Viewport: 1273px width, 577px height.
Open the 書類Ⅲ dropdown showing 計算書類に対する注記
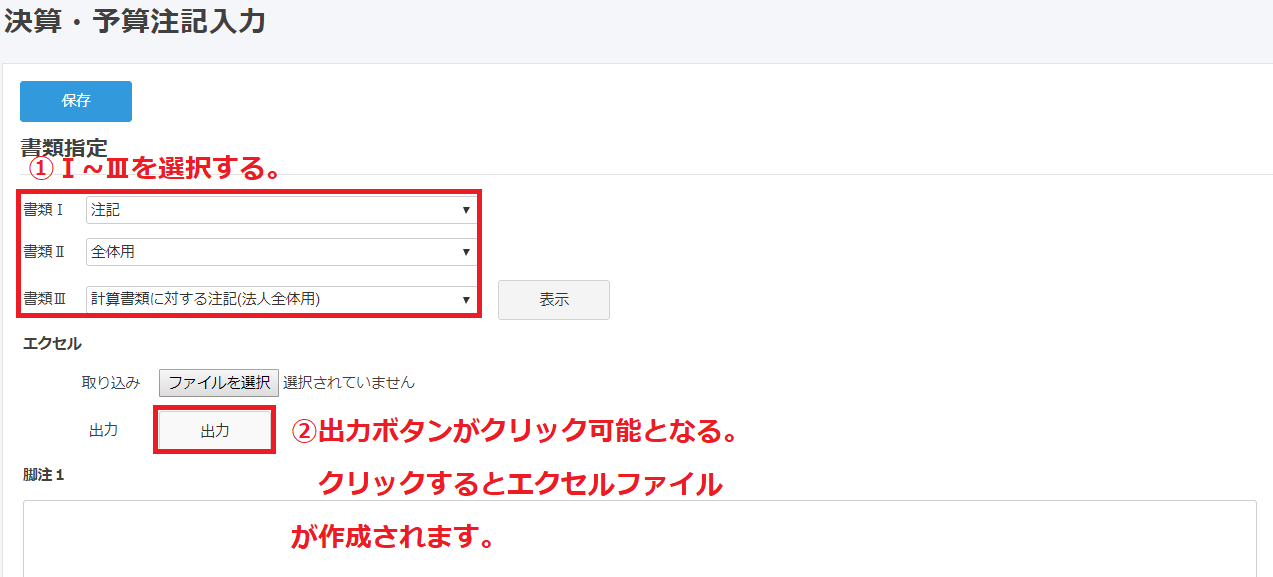click(x=280, y=299)
